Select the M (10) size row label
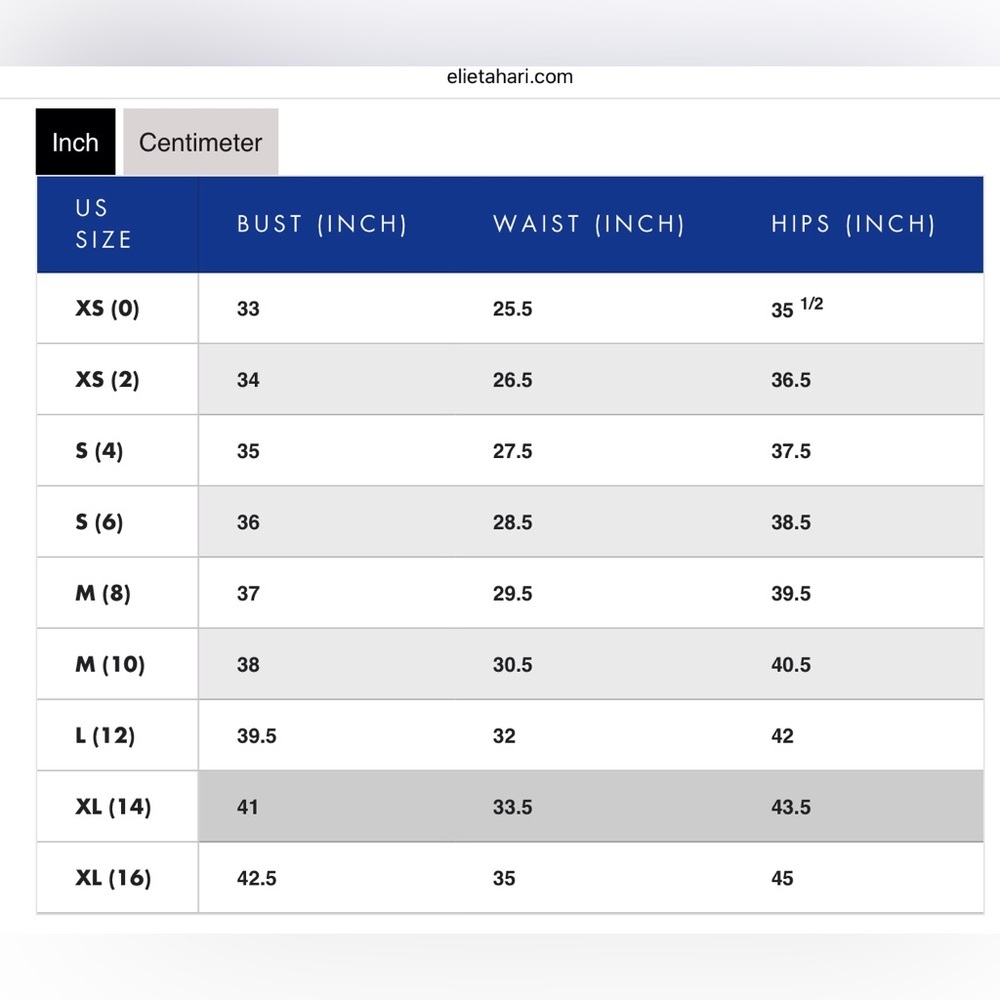The height and width of the screenshot is (1000, 1000). coord(110,665)
